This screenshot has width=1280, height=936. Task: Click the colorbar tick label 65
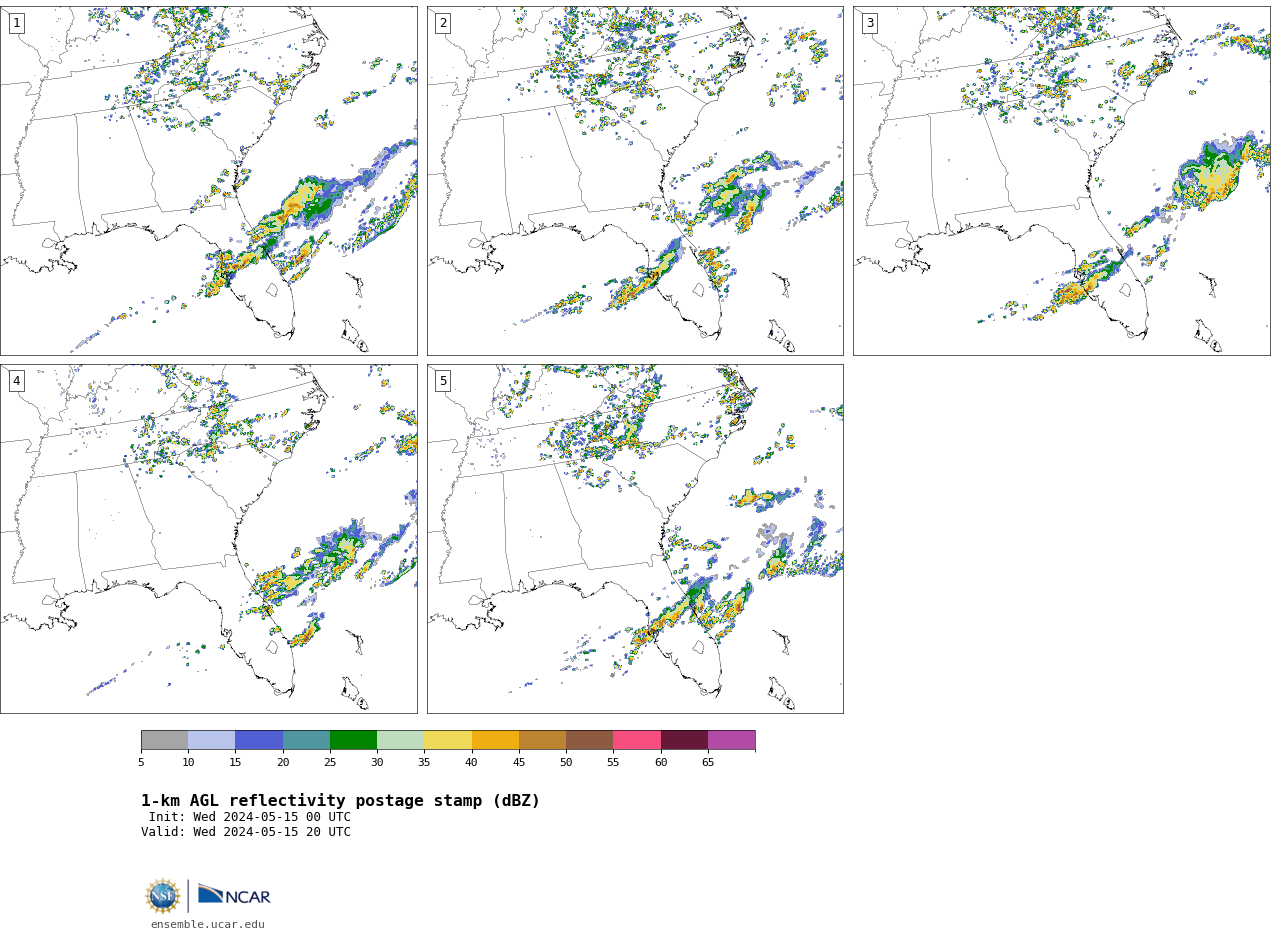708,763
